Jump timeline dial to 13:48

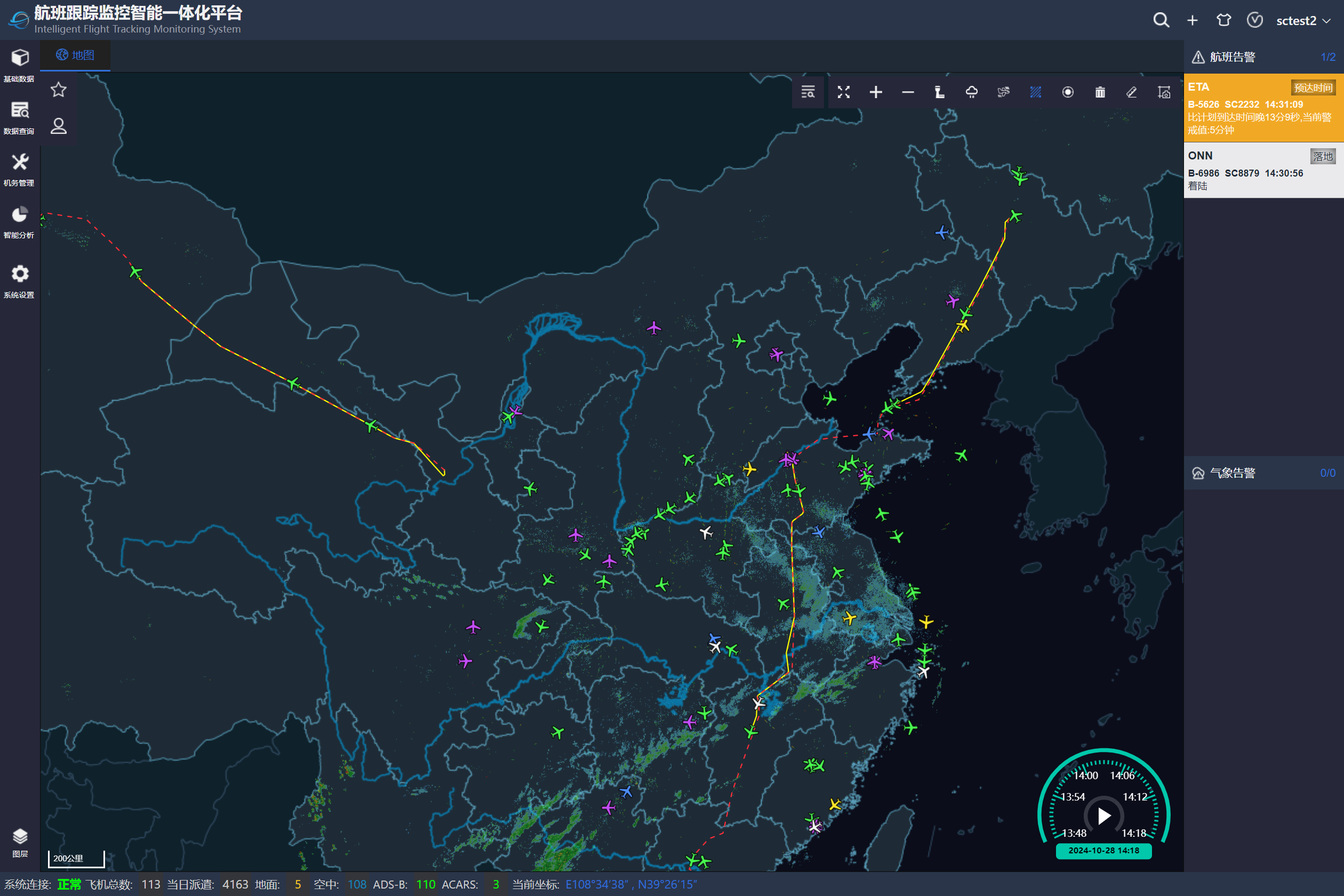coord(1074,833)
